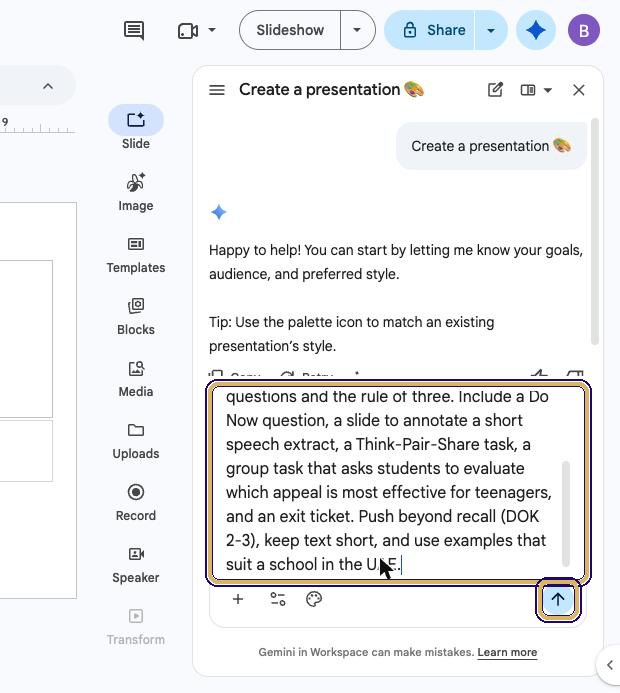This screenshot has width=620, height=693.
Task: Collapse side panel with the left chevron
Action: click(610, 665)
